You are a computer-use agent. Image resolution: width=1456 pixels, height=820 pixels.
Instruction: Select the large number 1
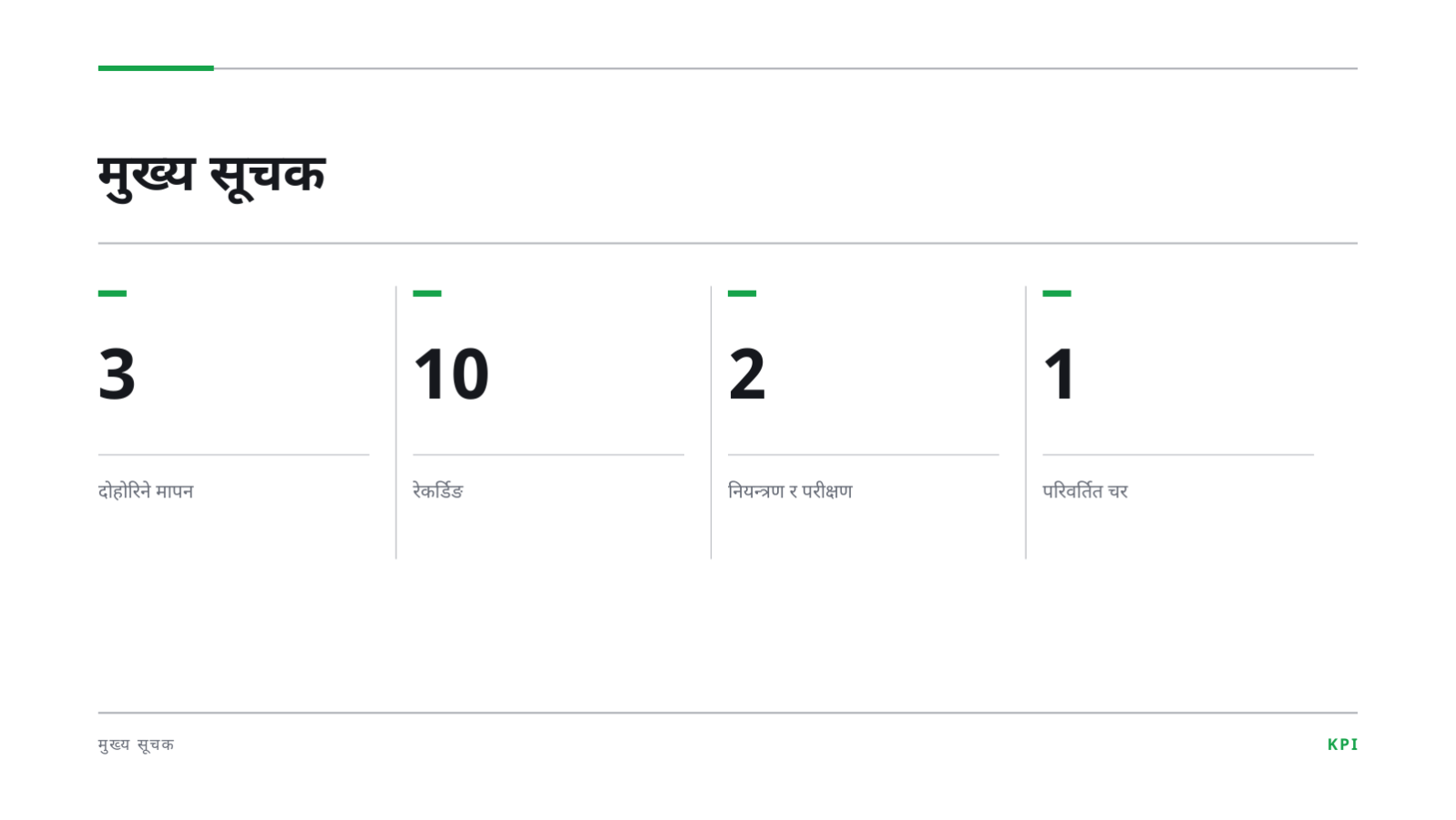[x=1060, y=374]
